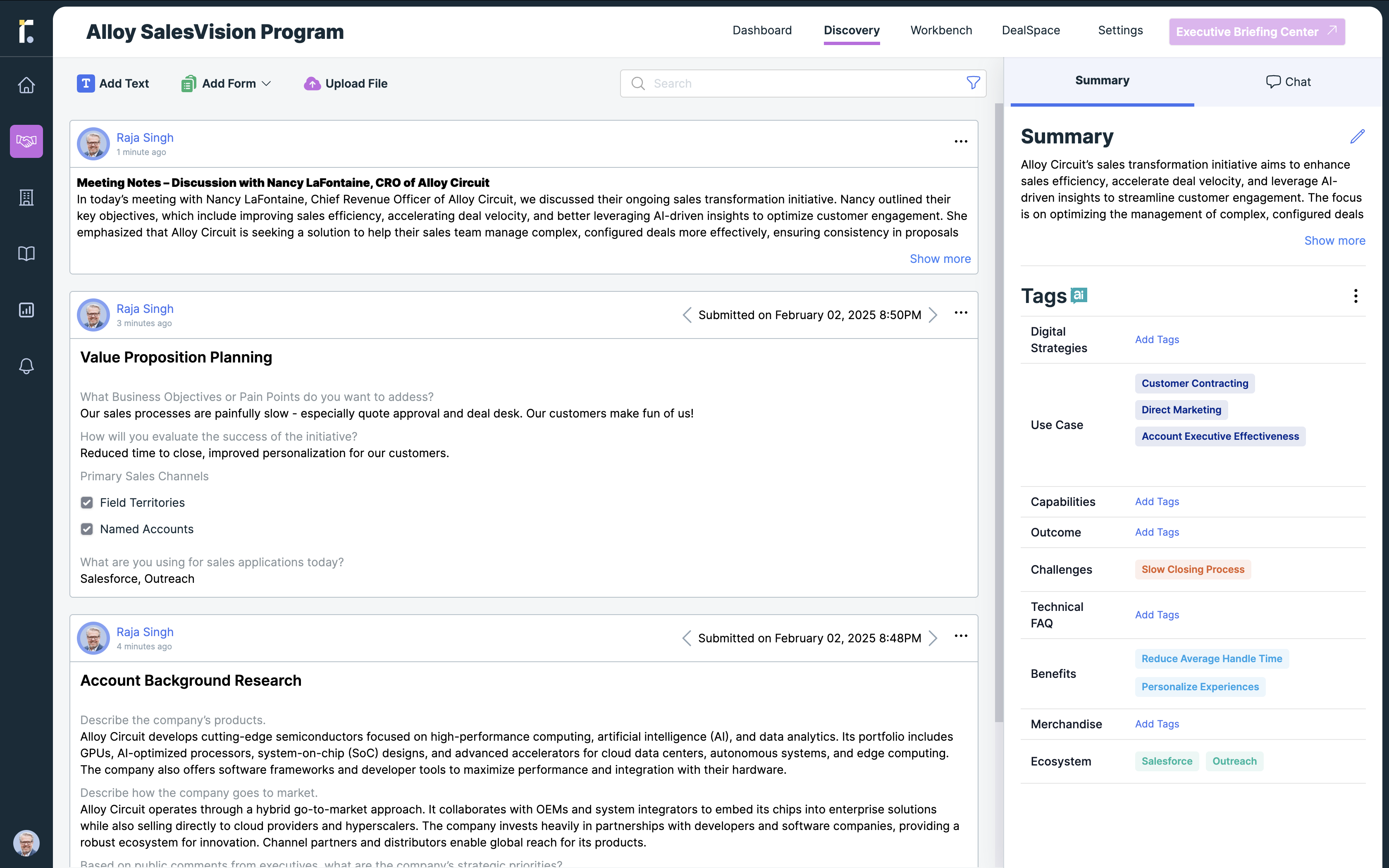The height and width of the screenshot is (868, 1389).
Task: Switch to the Chat tab
Action: (x=1288, y=82)
